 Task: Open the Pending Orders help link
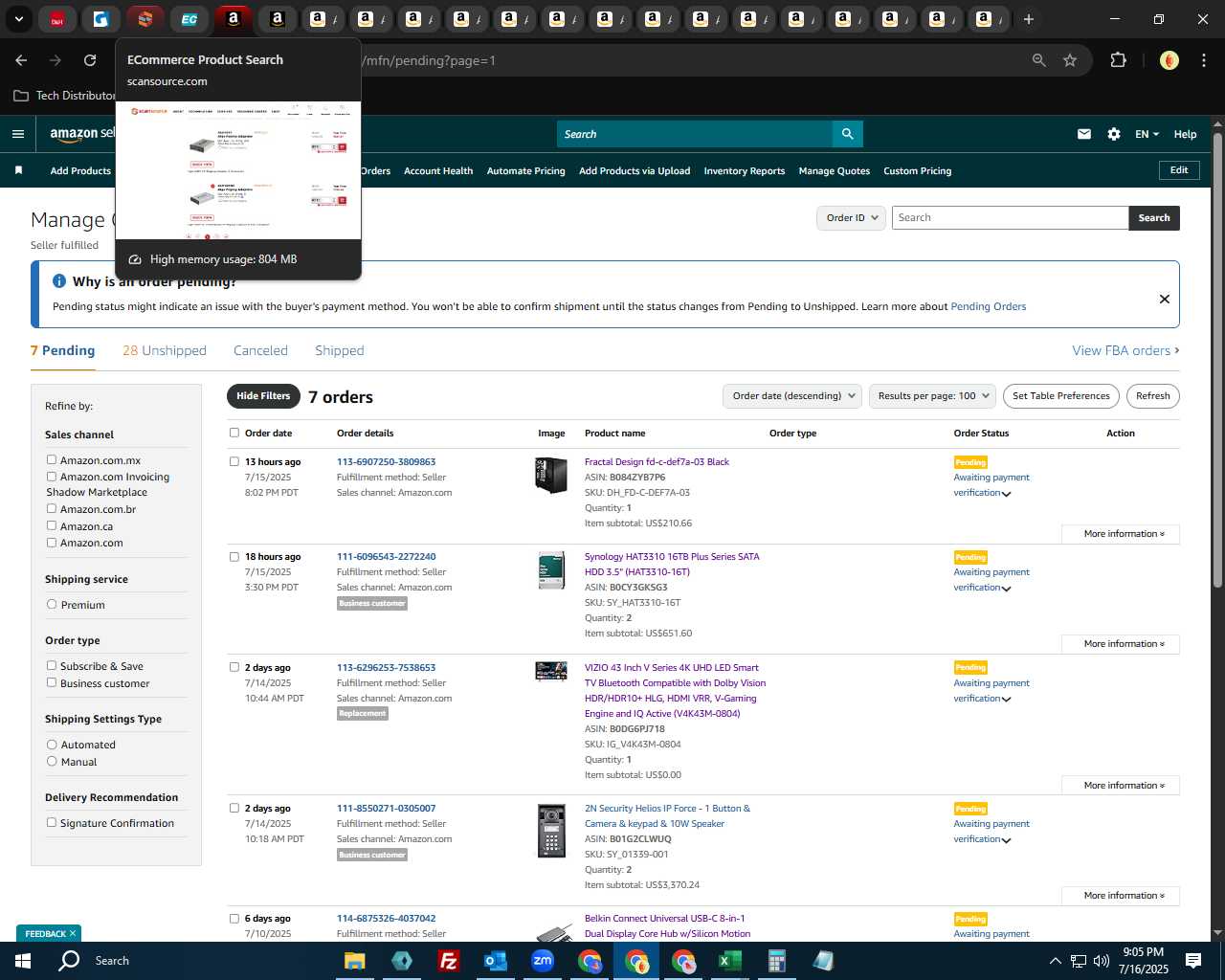click(989, 307)
